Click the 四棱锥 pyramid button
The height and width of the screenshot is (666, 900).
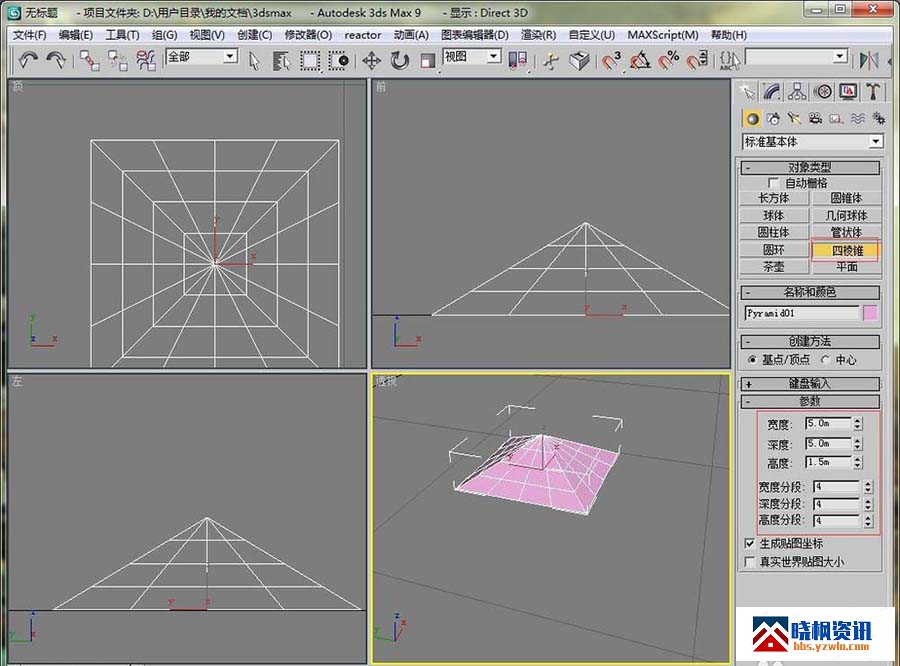tap(847, 250)
